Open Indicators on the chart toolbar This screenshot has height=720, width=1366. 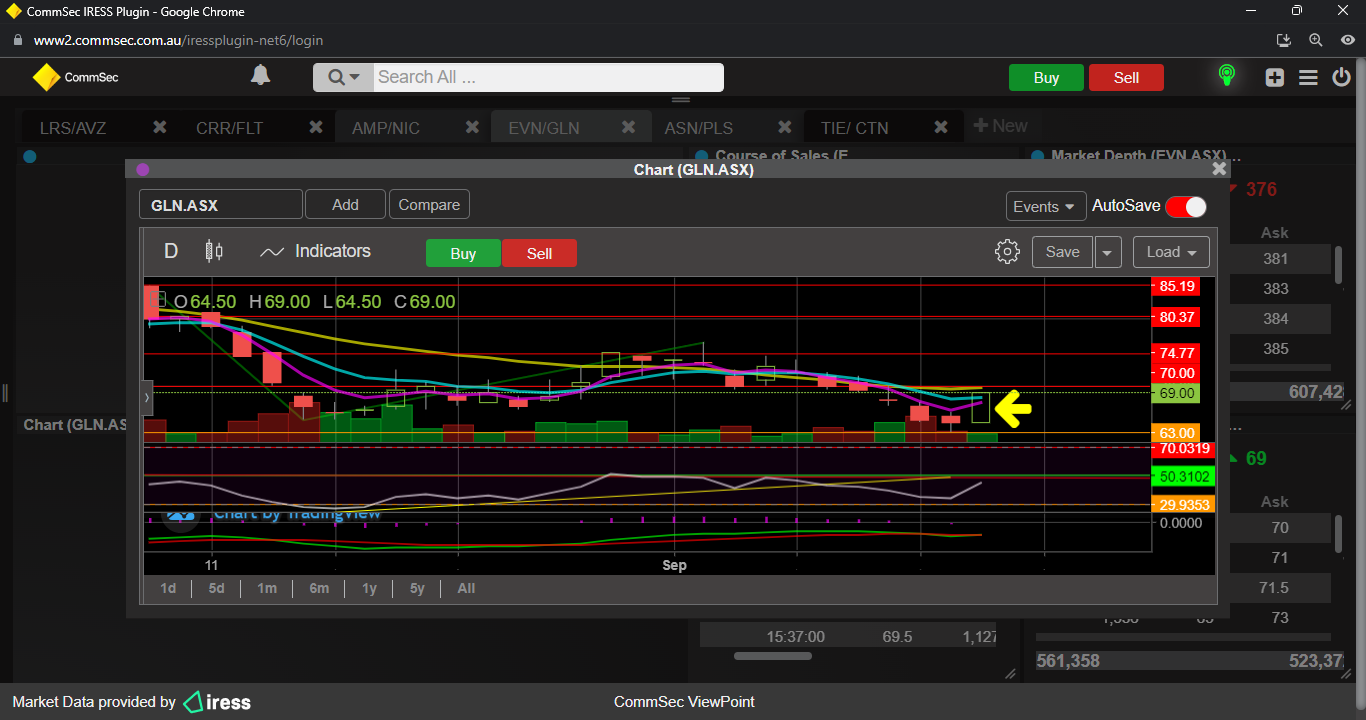point(315,252)
